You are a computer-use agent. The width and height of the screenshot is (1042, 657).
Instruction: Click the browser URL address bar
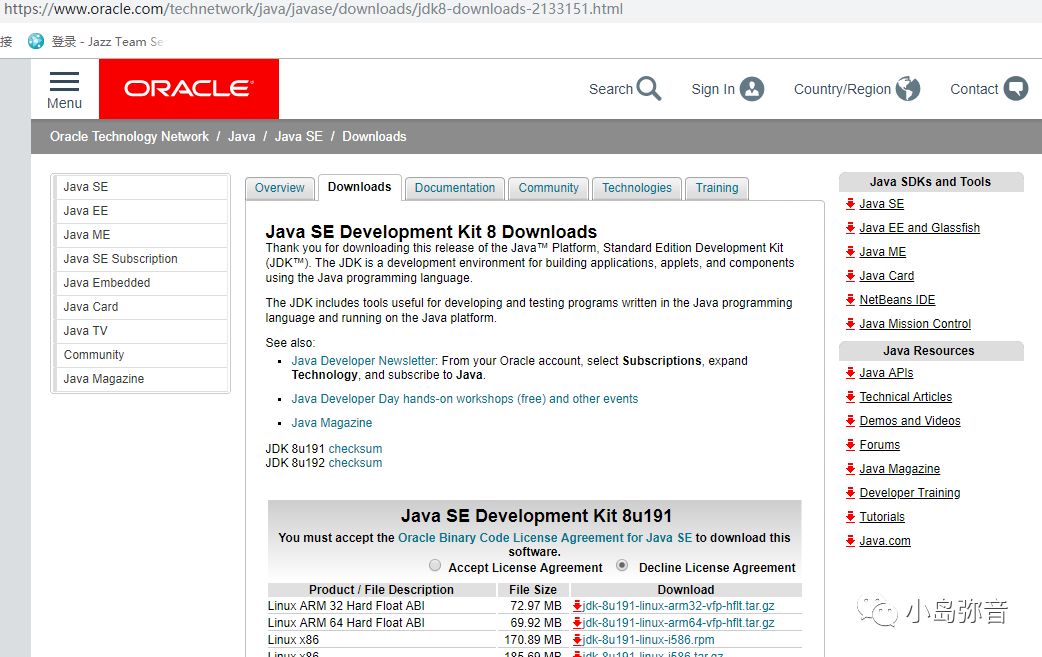tap(400, 10)
